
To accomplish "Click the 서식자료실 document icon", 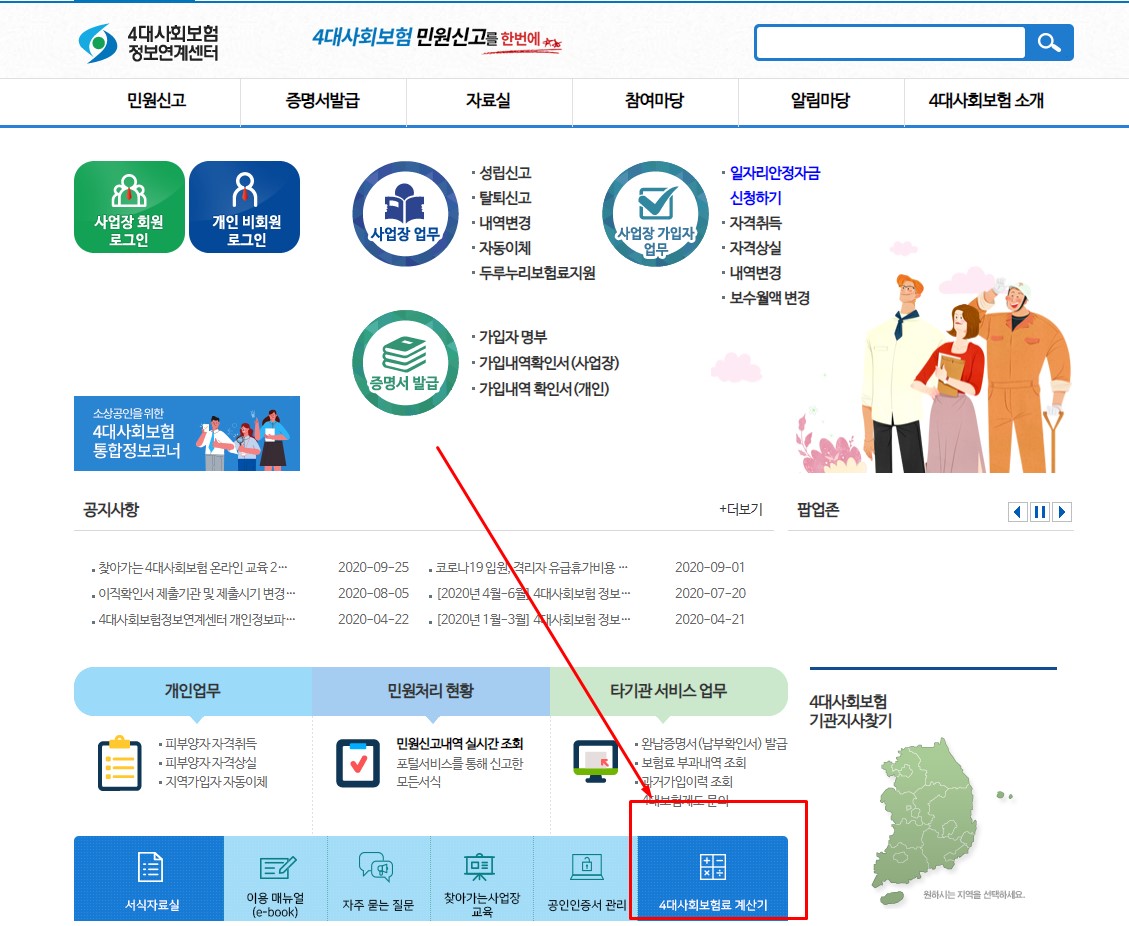I will (150, 867).
